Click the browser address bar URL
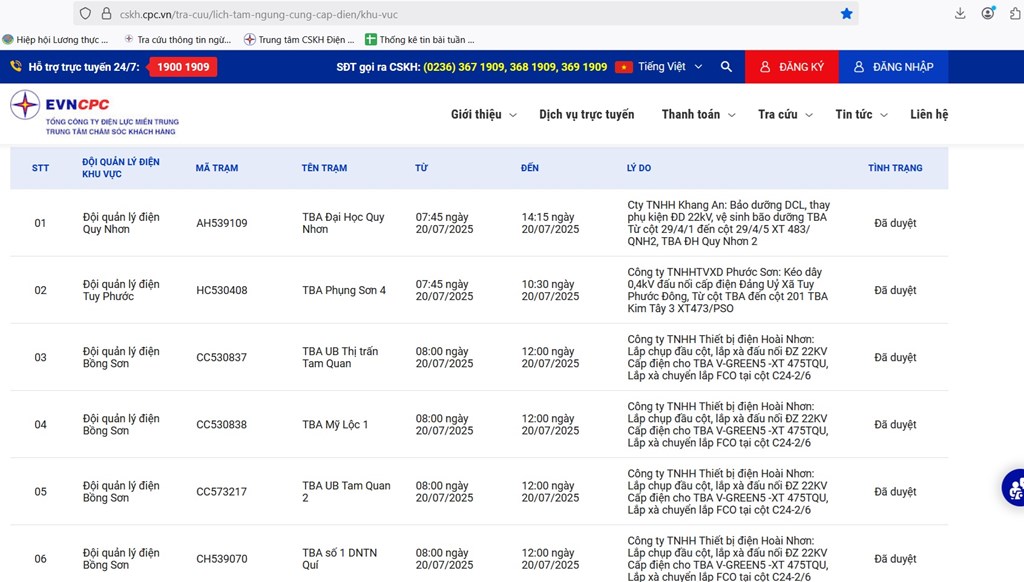Screen dimensions: 1024x582 point(259,14)
